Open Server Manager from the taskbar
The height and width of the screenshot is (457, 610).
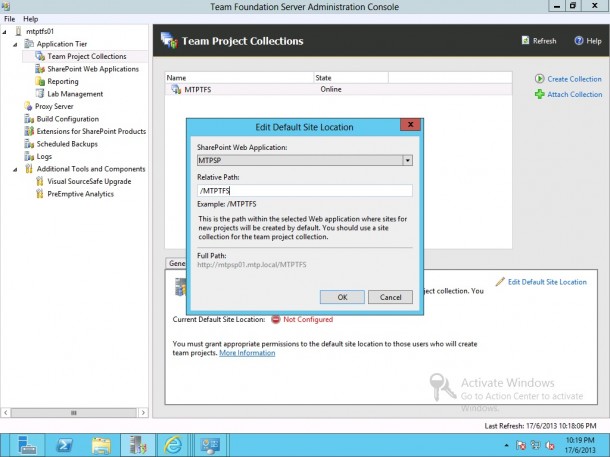26,445
